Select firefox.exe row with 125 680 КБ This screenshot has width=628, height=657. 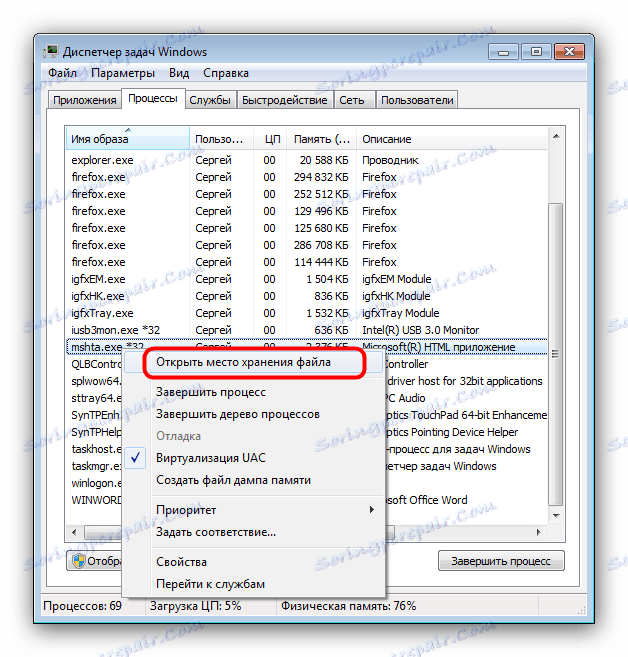(307, 228)
